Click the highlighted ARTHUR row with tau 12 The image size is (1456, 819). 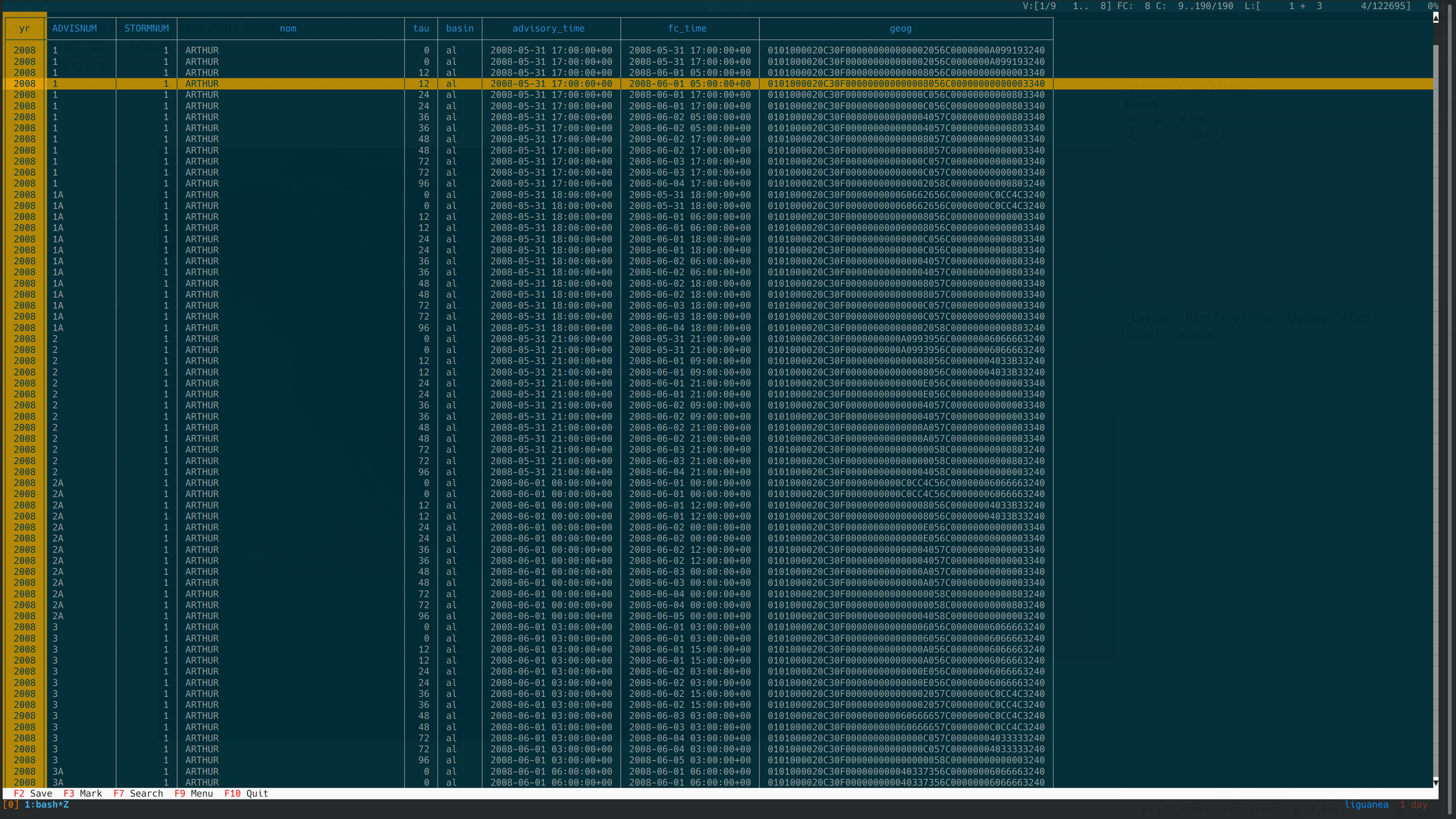202,84
